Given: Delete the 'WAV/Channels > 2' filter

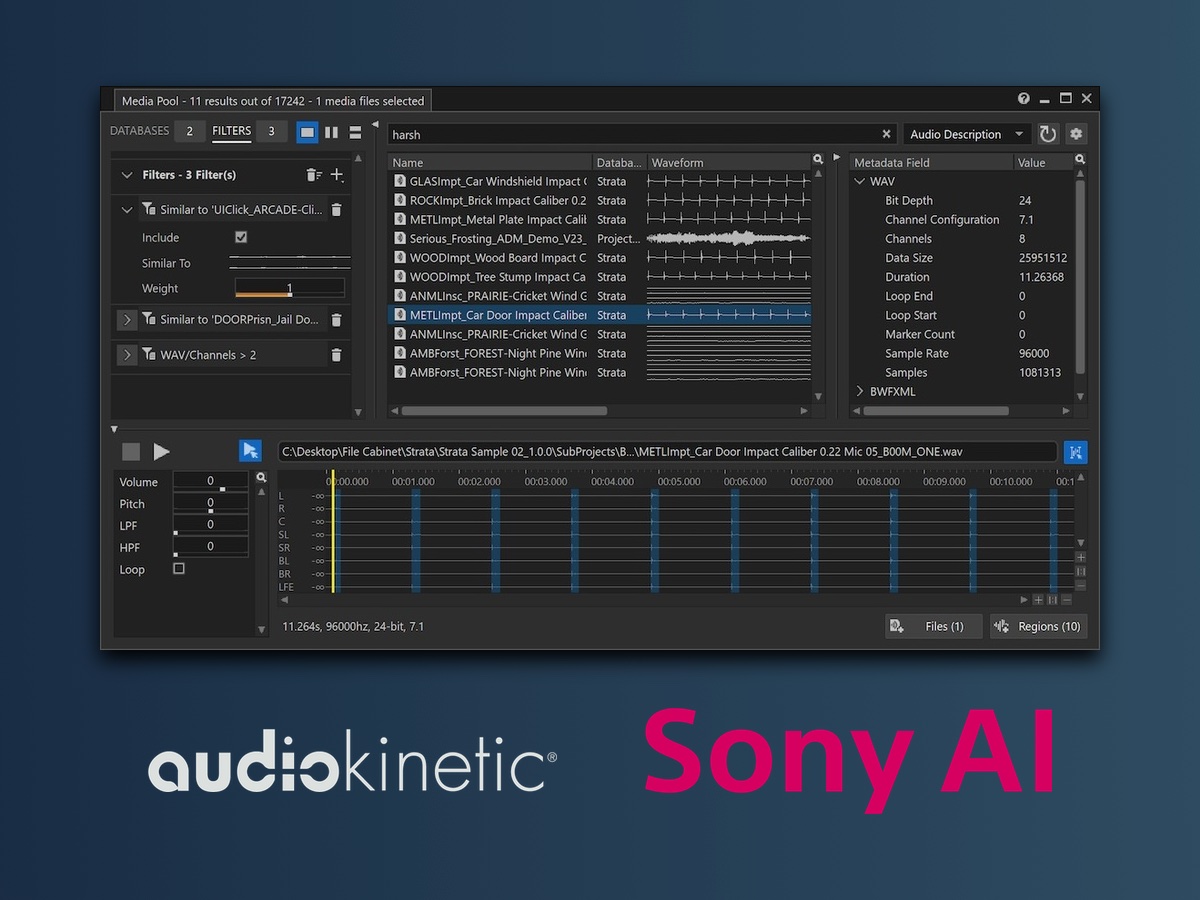Looking at the screenshot, I should [337, 353].
